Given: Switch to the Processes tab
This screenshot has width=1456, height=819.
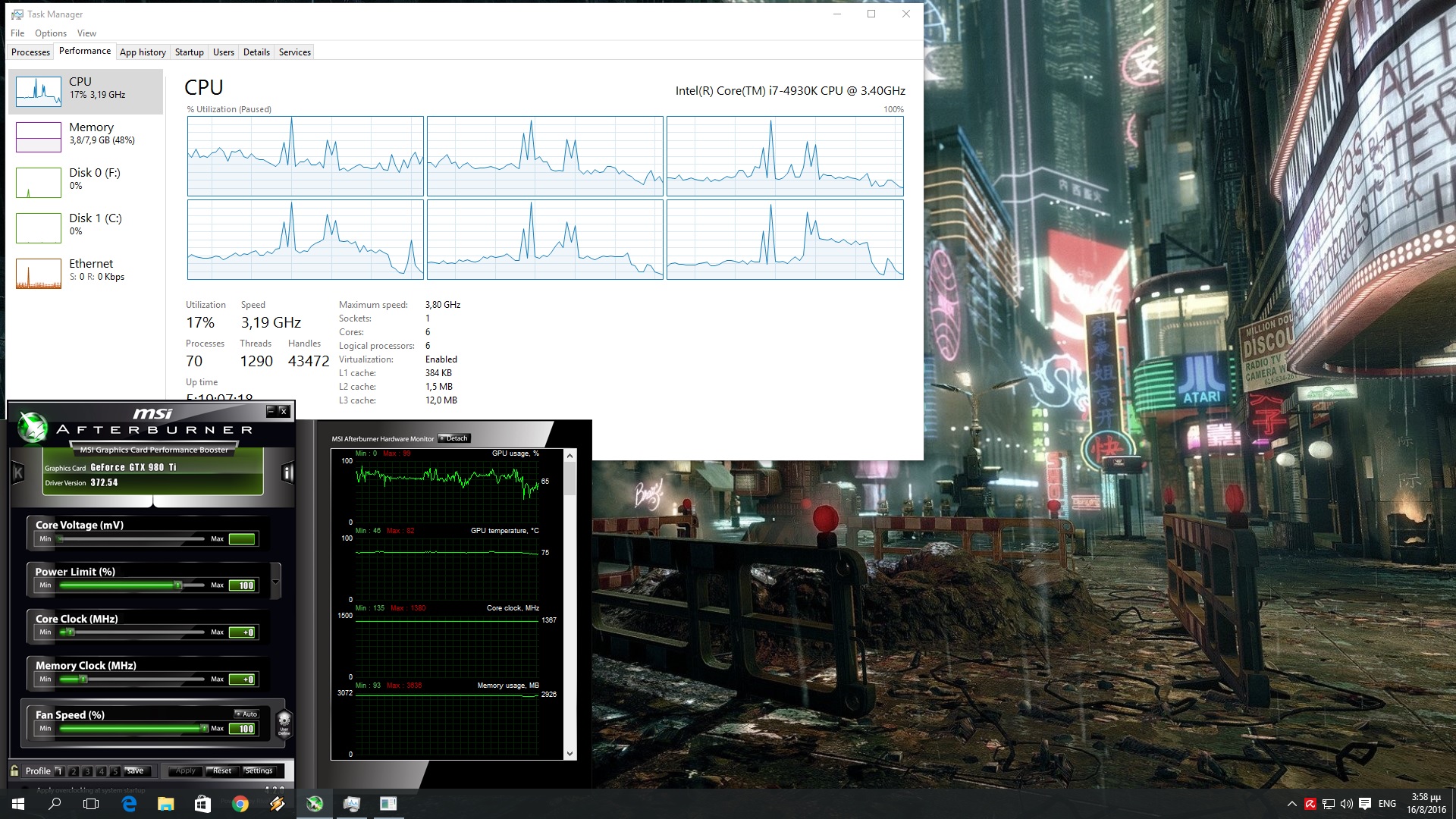Looking at the screenshot, I should pos(31,52).
